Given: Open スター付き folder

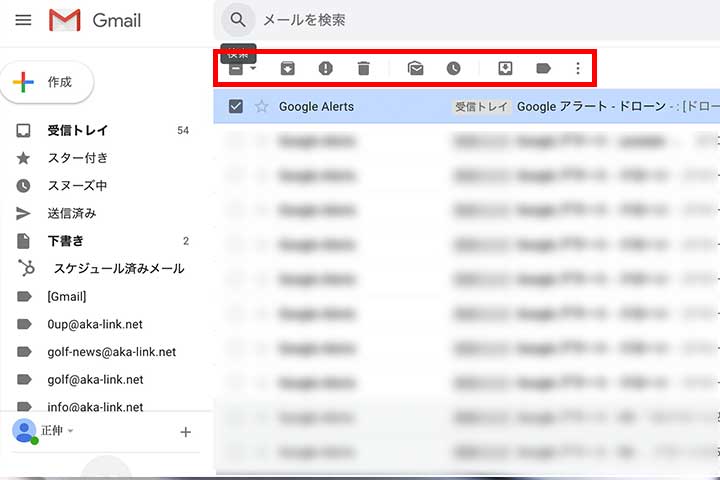Looking at the screenshot, I should click(78, 158).
